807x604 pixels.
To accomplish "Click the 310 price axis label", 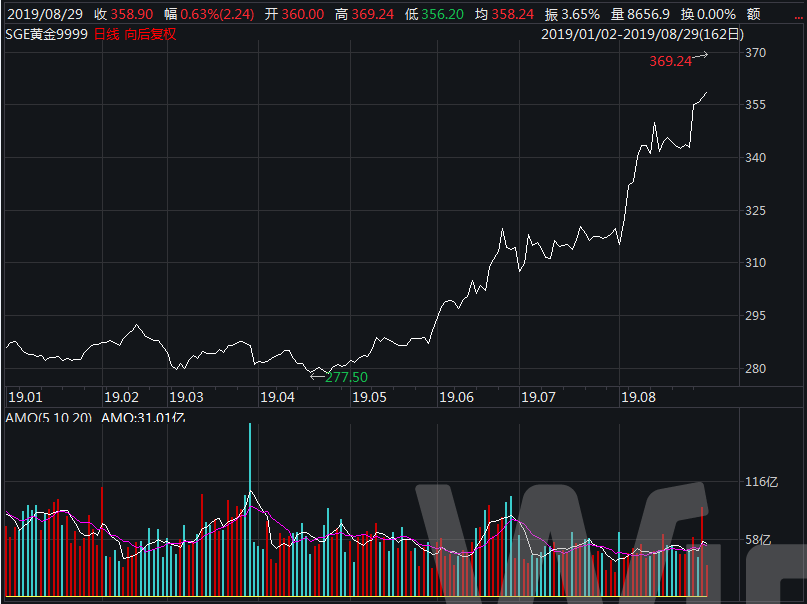I will tap(755, 263).
